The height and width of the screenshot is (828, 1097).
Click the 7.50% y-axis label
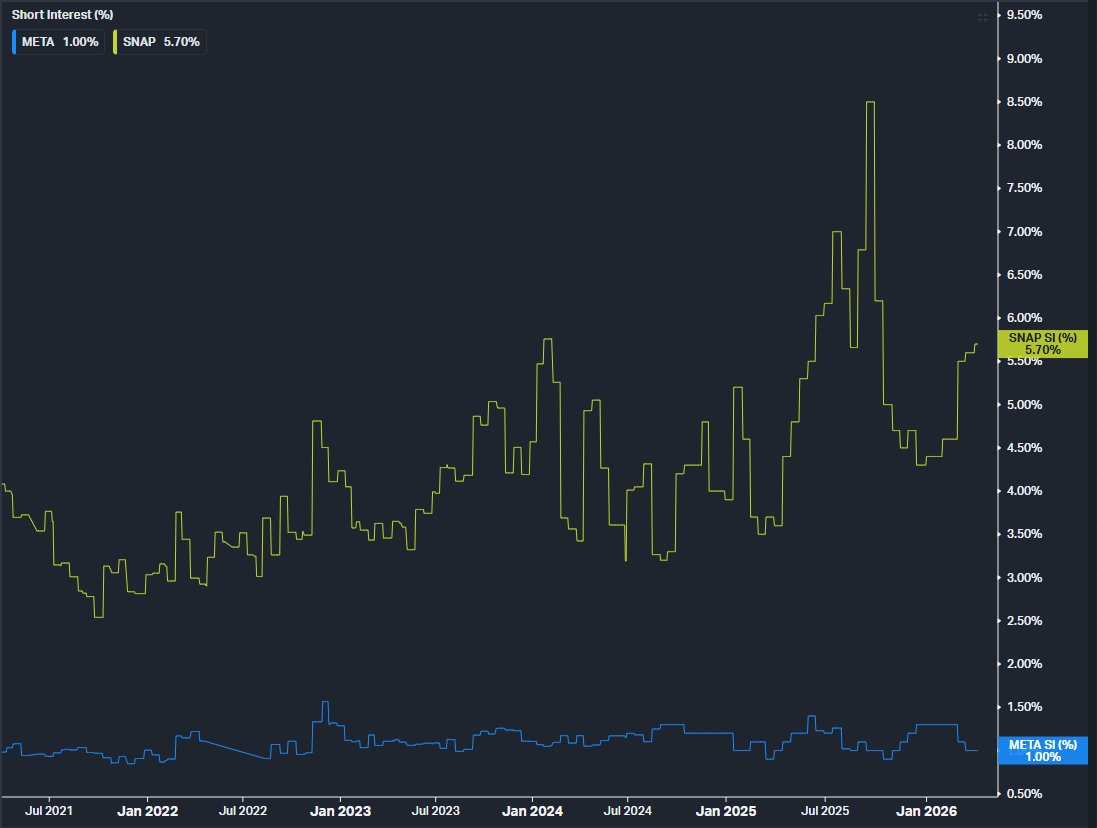click(x=1024, y=188)
